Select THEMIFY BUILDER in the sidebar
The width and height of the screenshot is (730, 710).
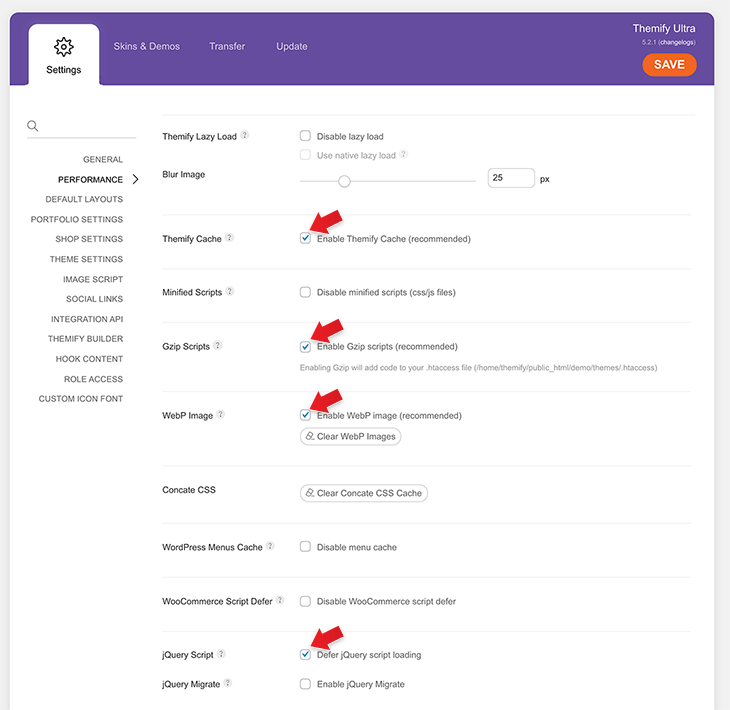(x=86, y=338)
